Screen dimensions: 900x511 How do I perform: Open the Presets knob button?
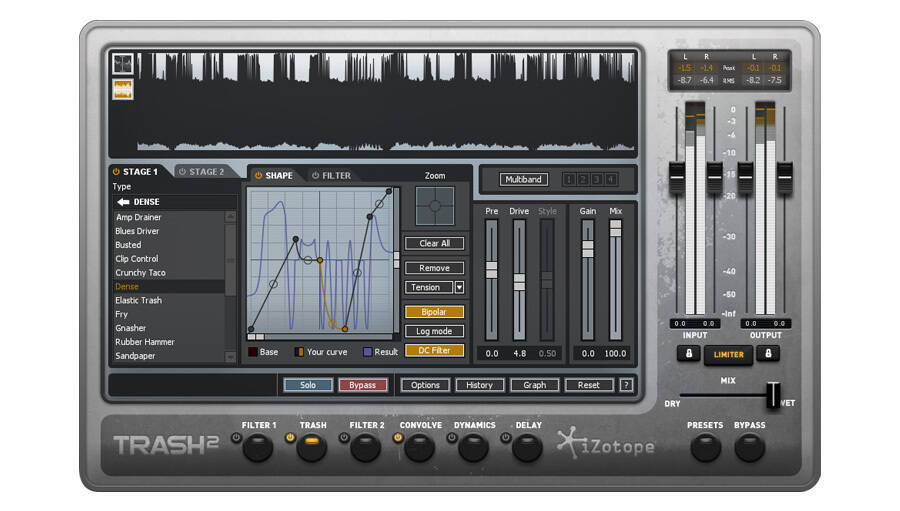click(705, 448)
